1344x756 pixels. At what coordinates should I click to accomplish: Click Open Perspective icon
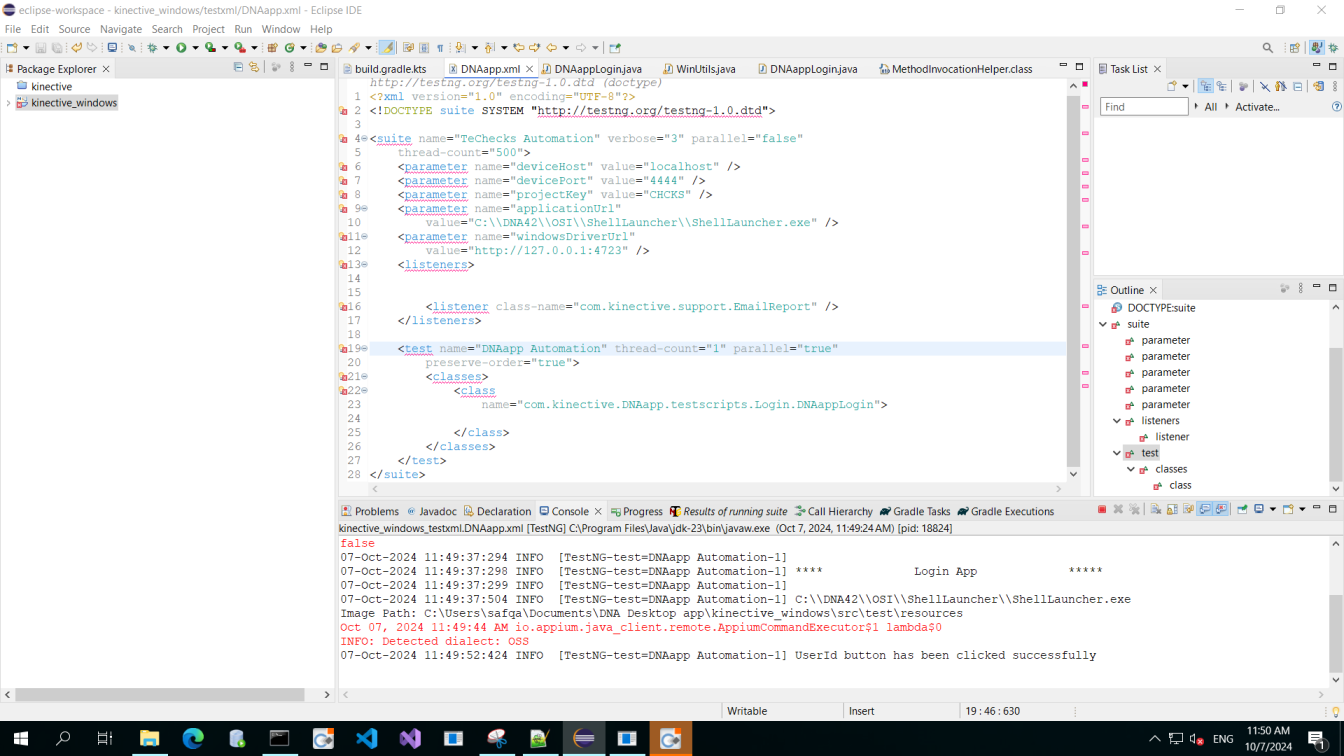click(x=1295, y=47)
